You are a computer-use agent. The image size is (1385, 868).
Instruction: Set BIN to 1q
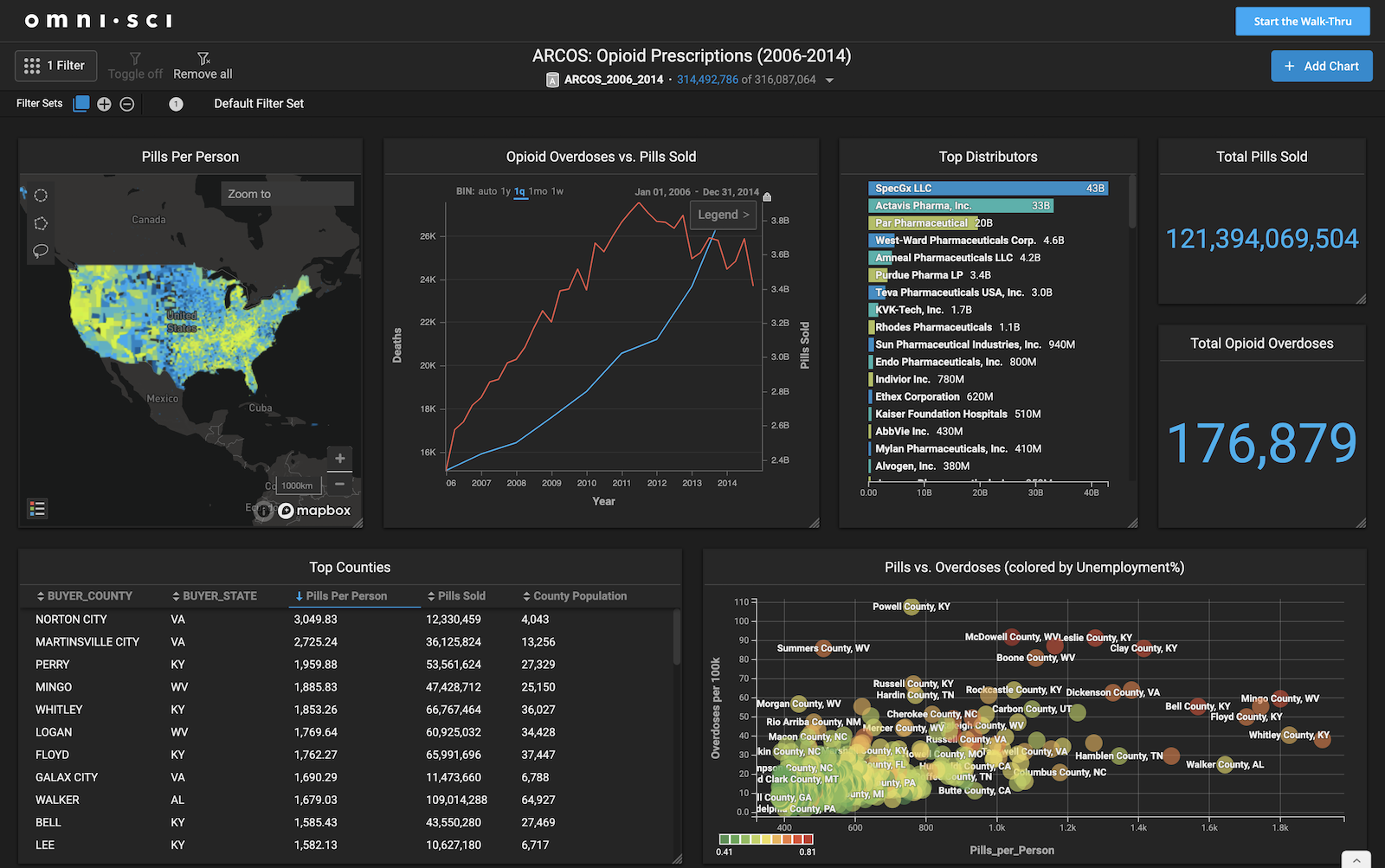519,191
